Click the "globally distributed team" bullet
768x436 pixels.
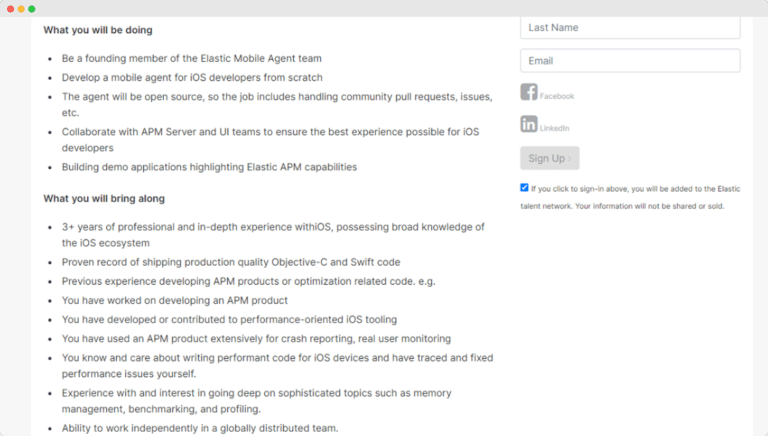(200, 428)
